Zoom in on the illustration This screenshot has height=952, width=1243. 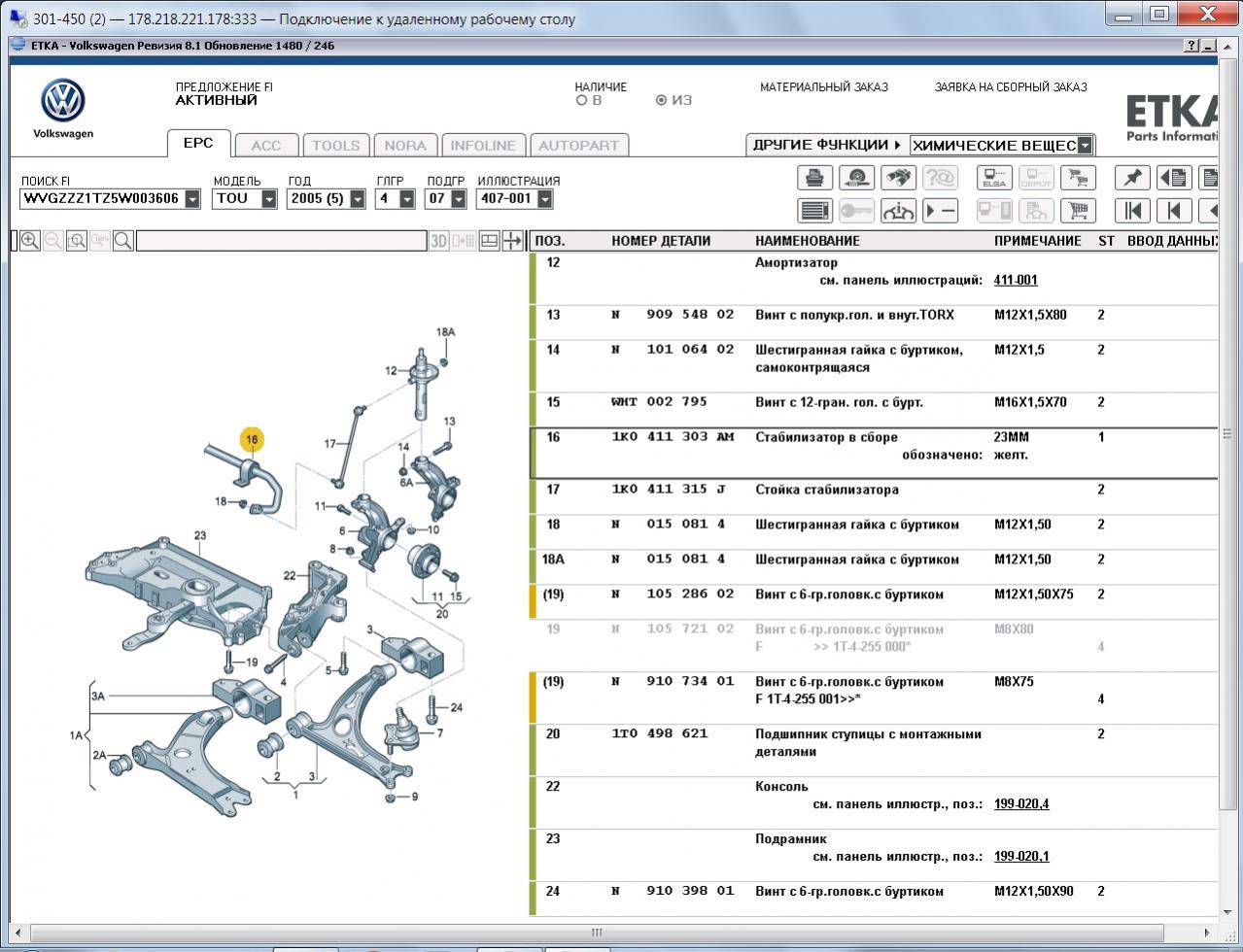pos(30,241)
